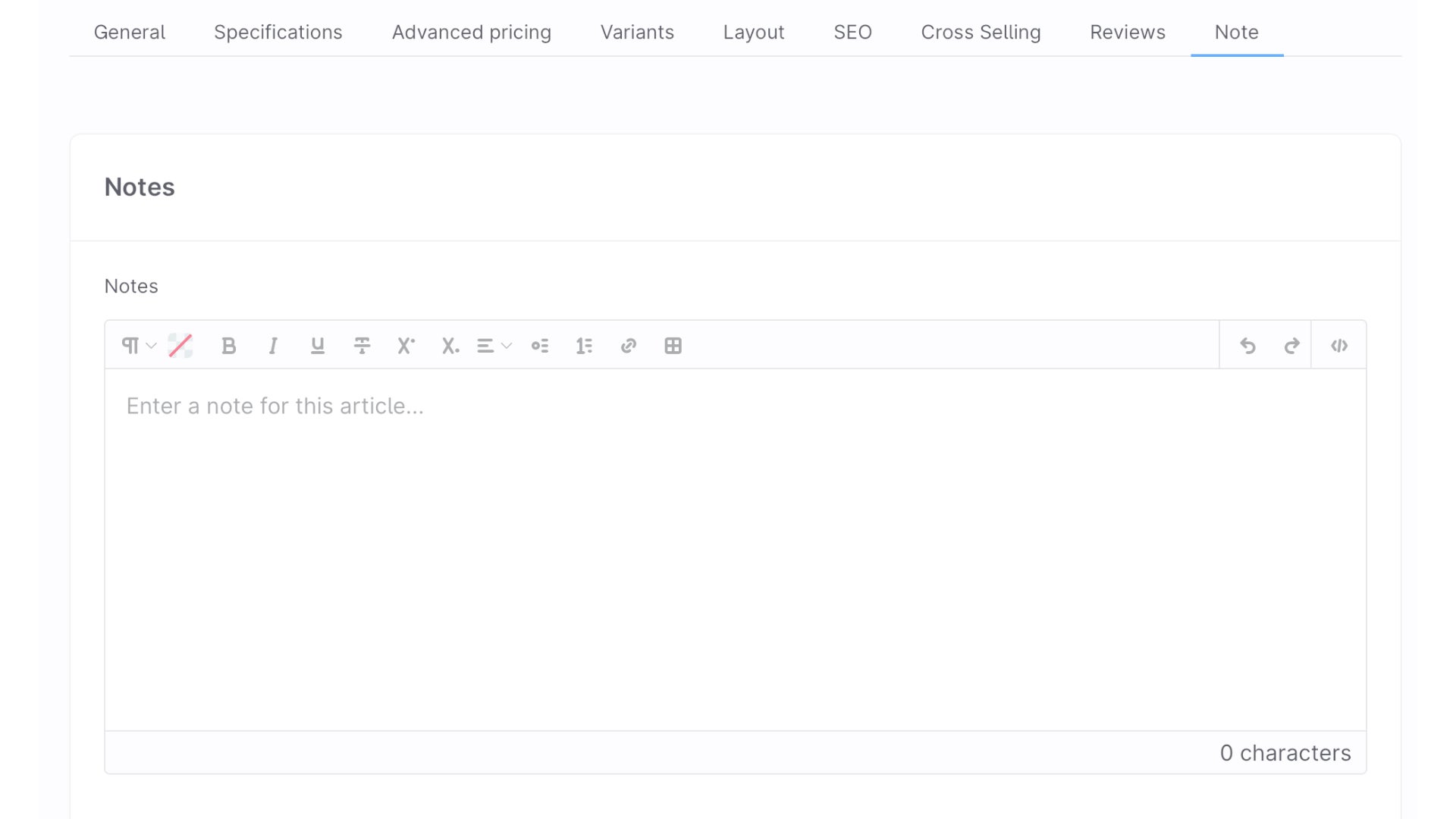The width and height of the screenshot is (1456, 819).
Task: Apply superscript formatting
Action: tap(406, 346)
